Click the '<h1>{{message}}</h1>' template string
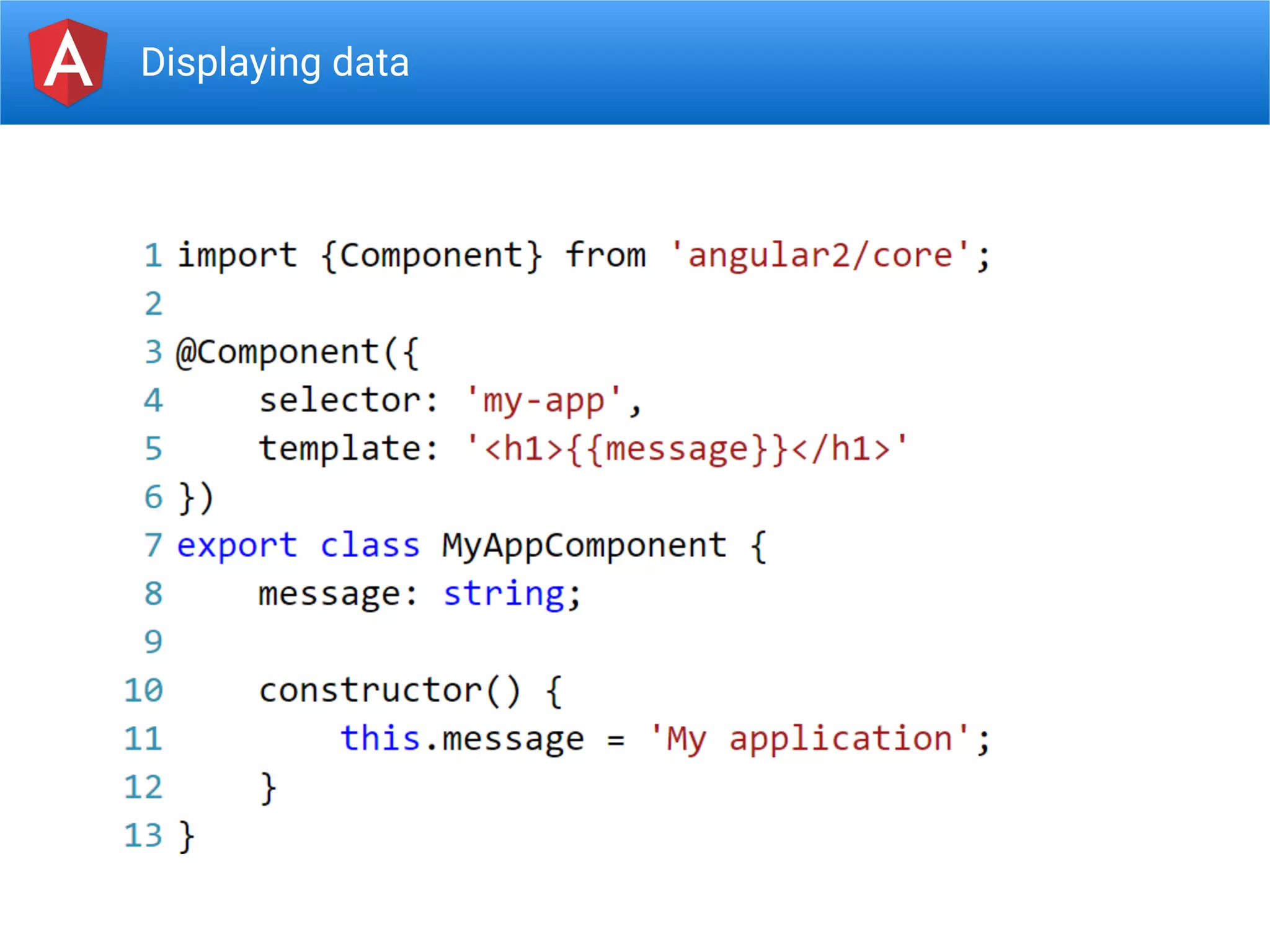 point(686,449)
